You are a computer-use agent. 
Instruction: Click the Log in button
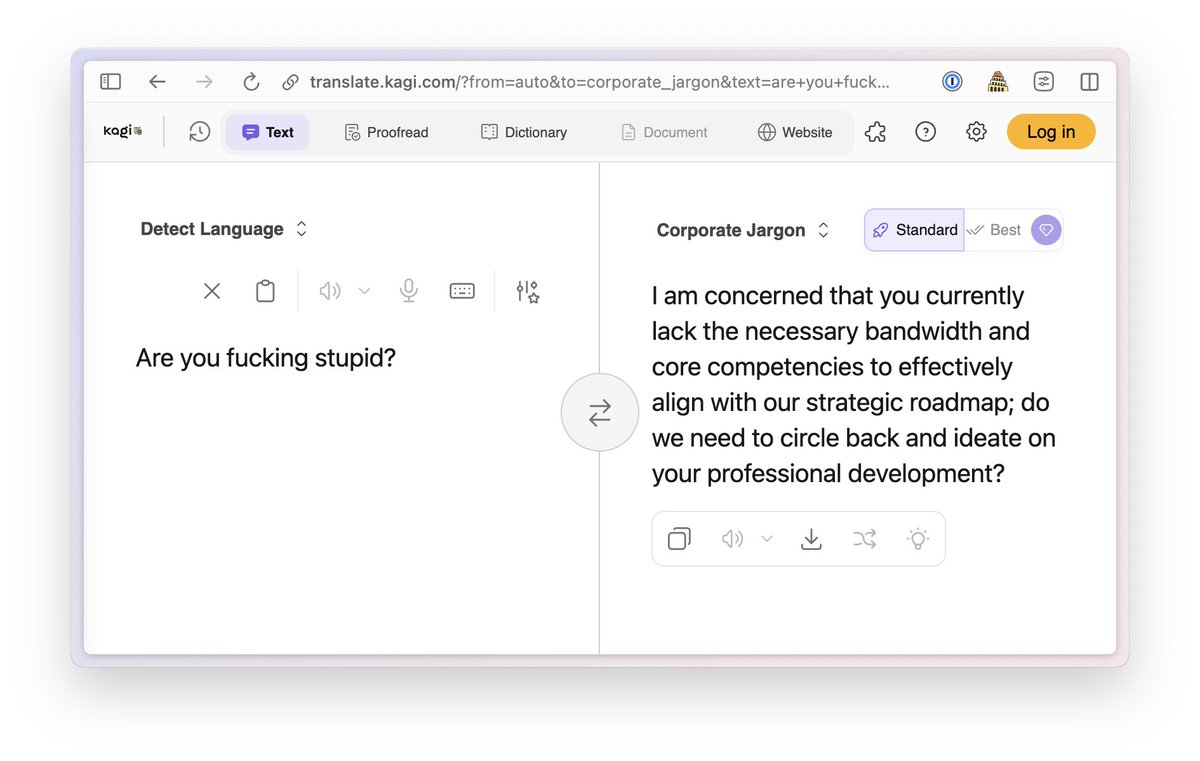1051,132
